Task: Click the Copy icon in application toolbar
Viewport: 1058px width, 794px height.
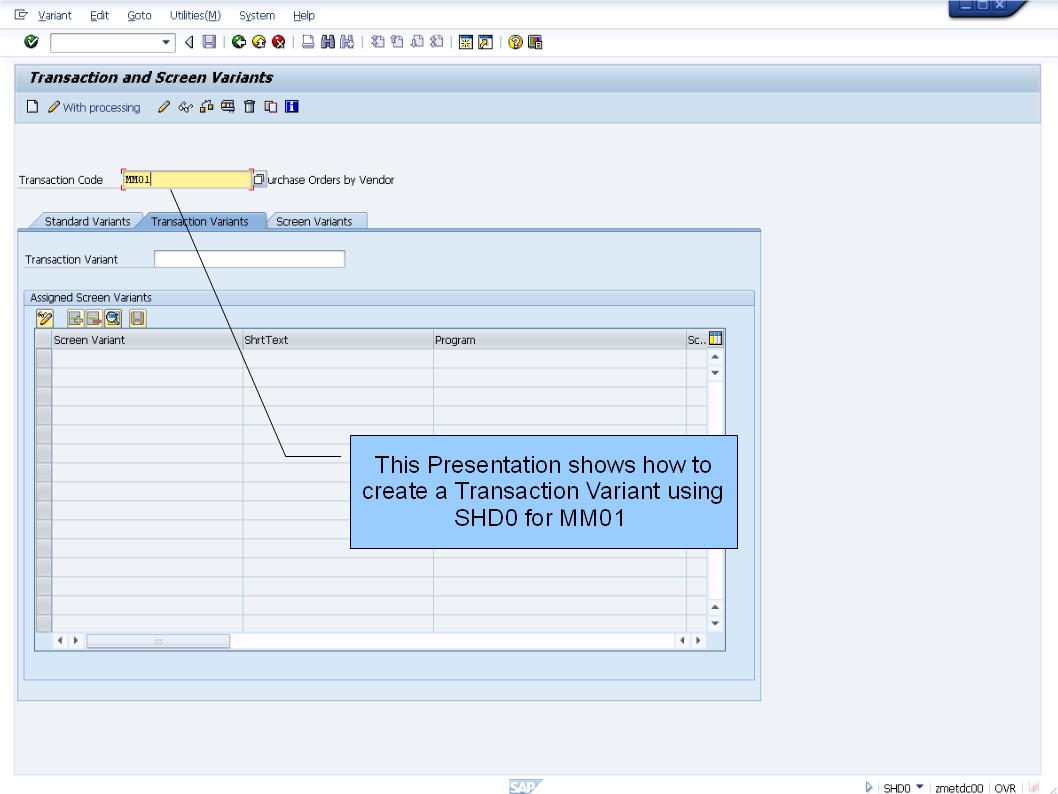Action: pos(271,107)
